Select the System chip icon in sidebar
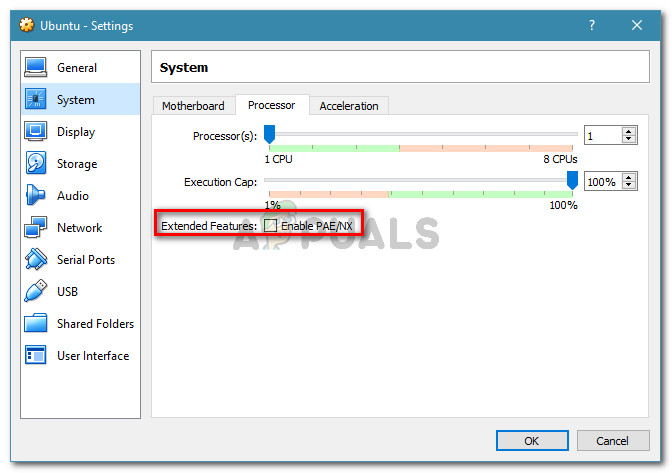Image resolution: width=672 pixels, height=473 pixels. tap(36, 99)
